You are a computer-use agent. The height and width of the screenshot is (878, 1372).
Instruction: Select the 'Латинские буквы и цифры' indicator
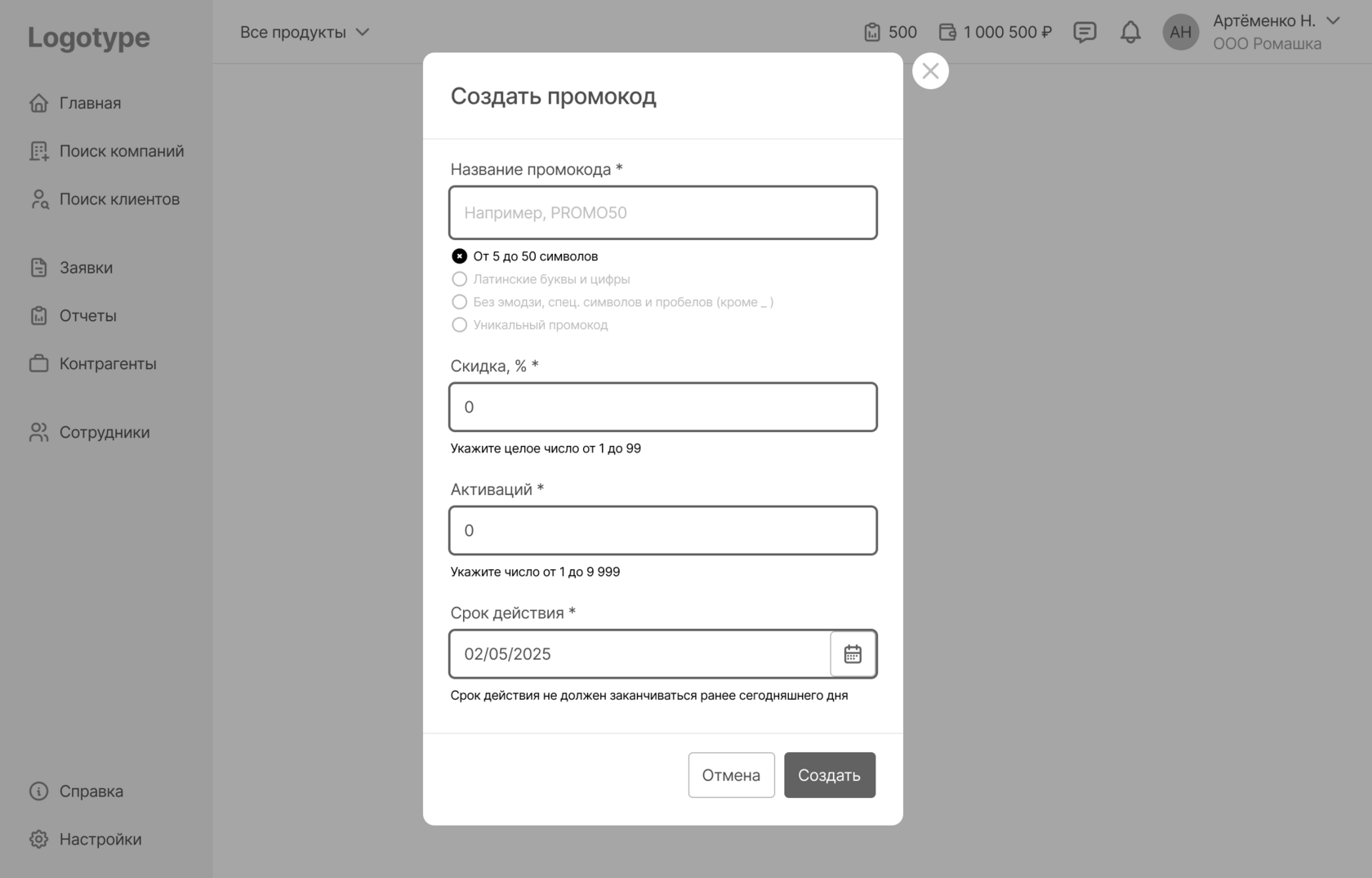coord(460,279)
